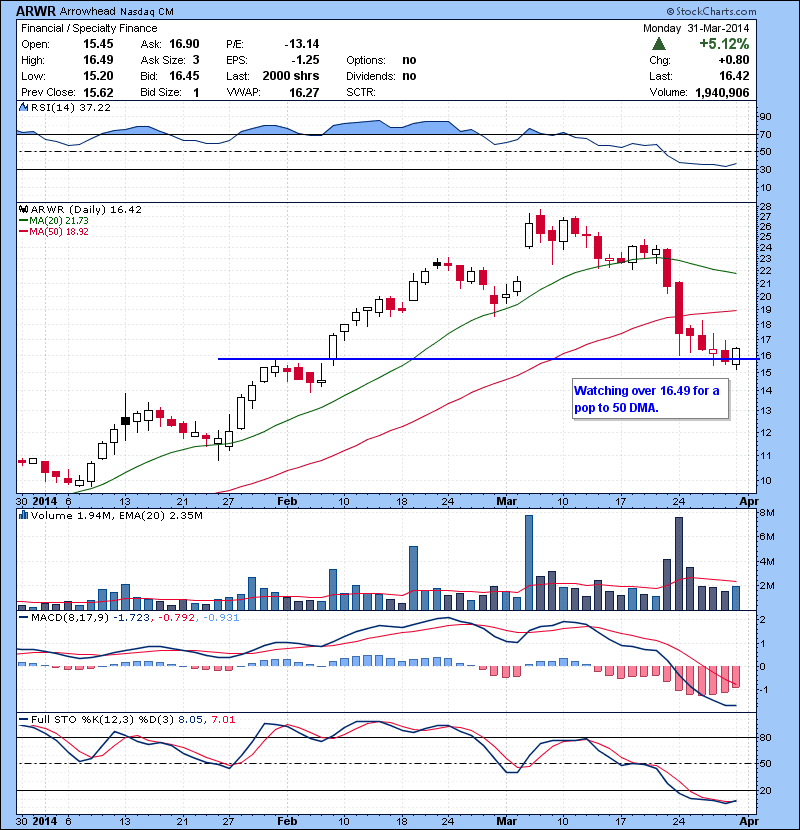Click the volume bars icon beside Volume label
This screenshot has width=800, height=830.
24,515
